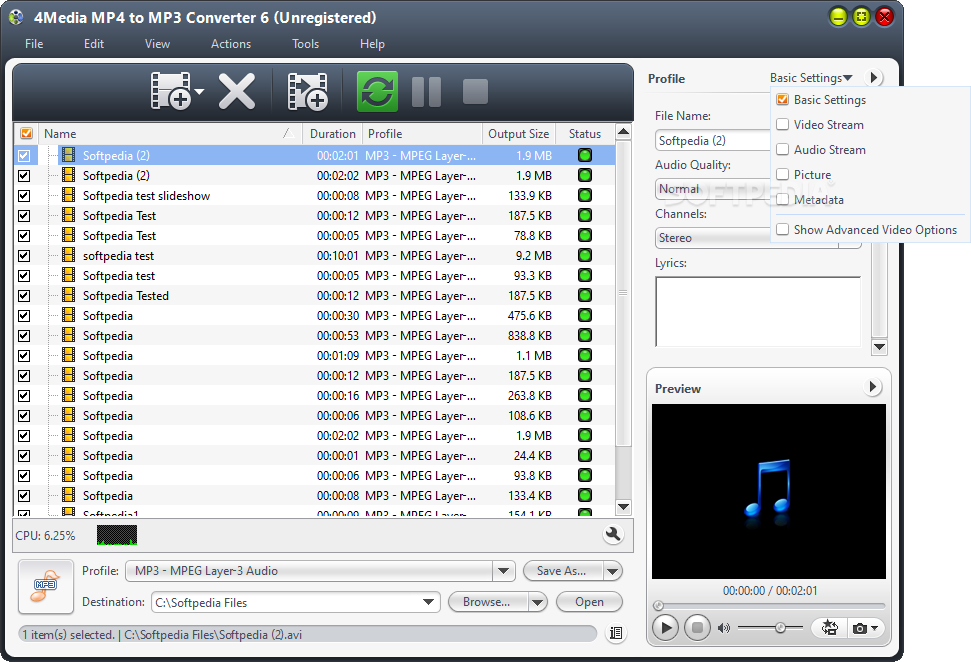Open the Tools menu
The image size is (971, 662).
(x=305, y=44)
